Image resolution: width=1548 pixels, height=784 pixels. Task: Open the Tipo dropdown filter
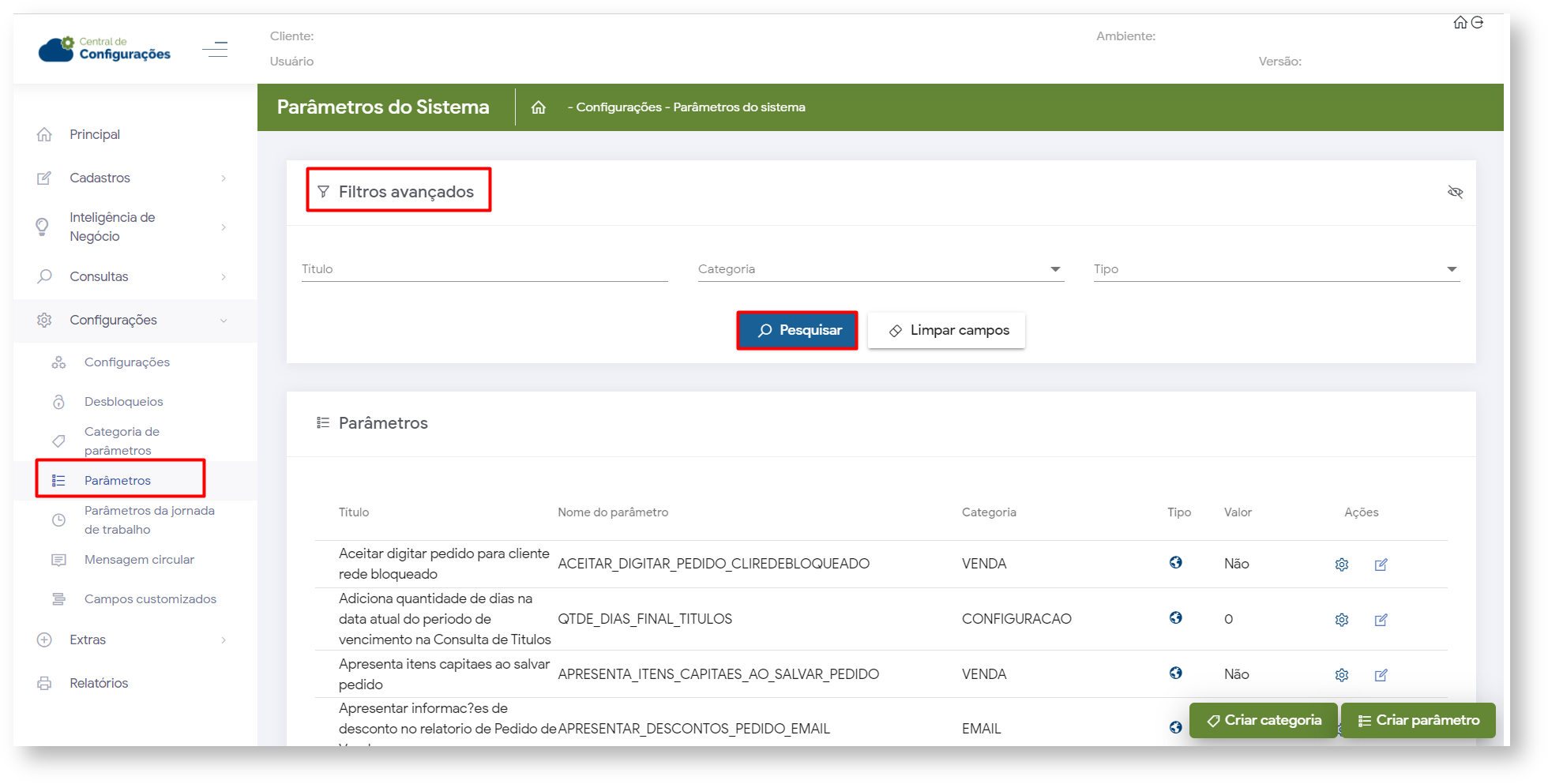tap(1276, 269)
